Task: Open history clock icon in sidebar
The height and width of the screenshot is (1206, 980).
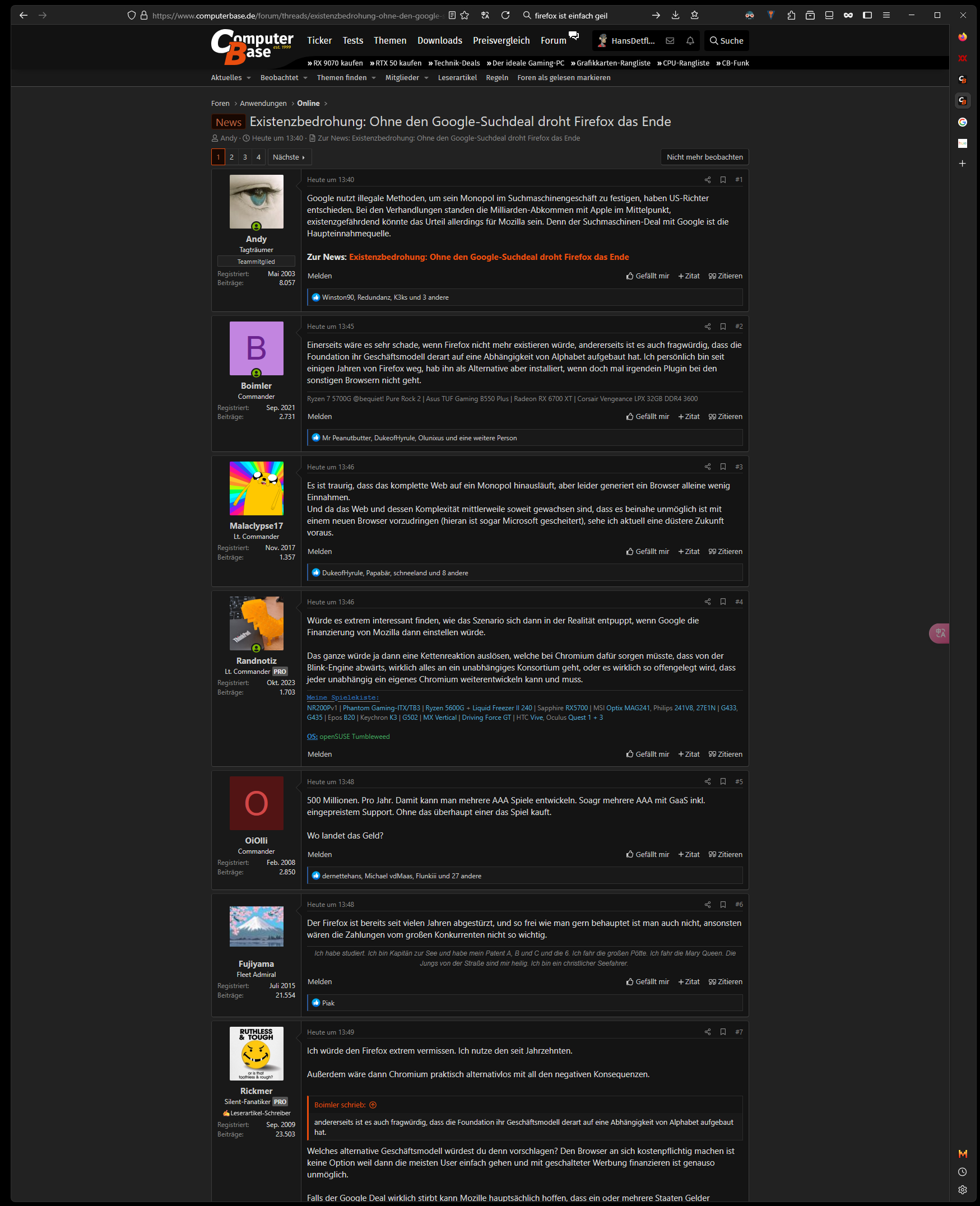Action: coord(963,1171)
